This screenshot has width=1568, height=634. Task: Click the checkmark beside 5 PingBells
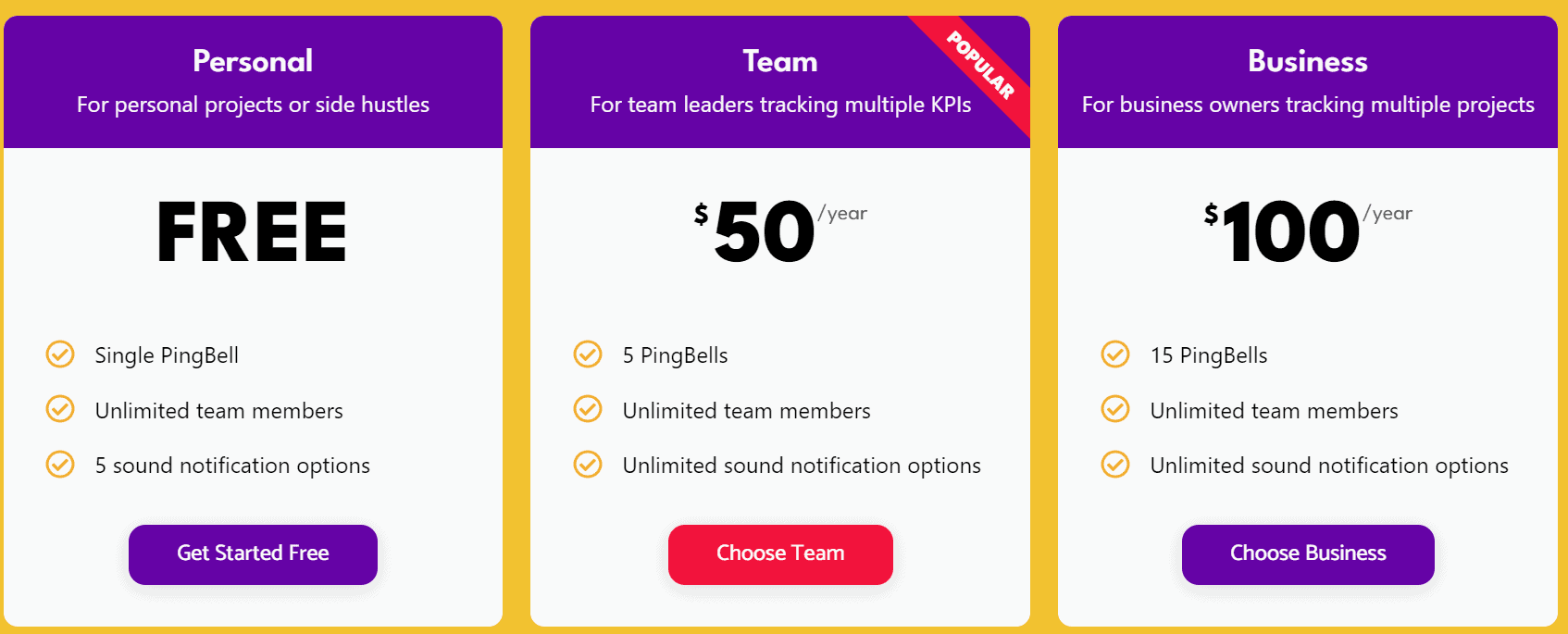588,354
